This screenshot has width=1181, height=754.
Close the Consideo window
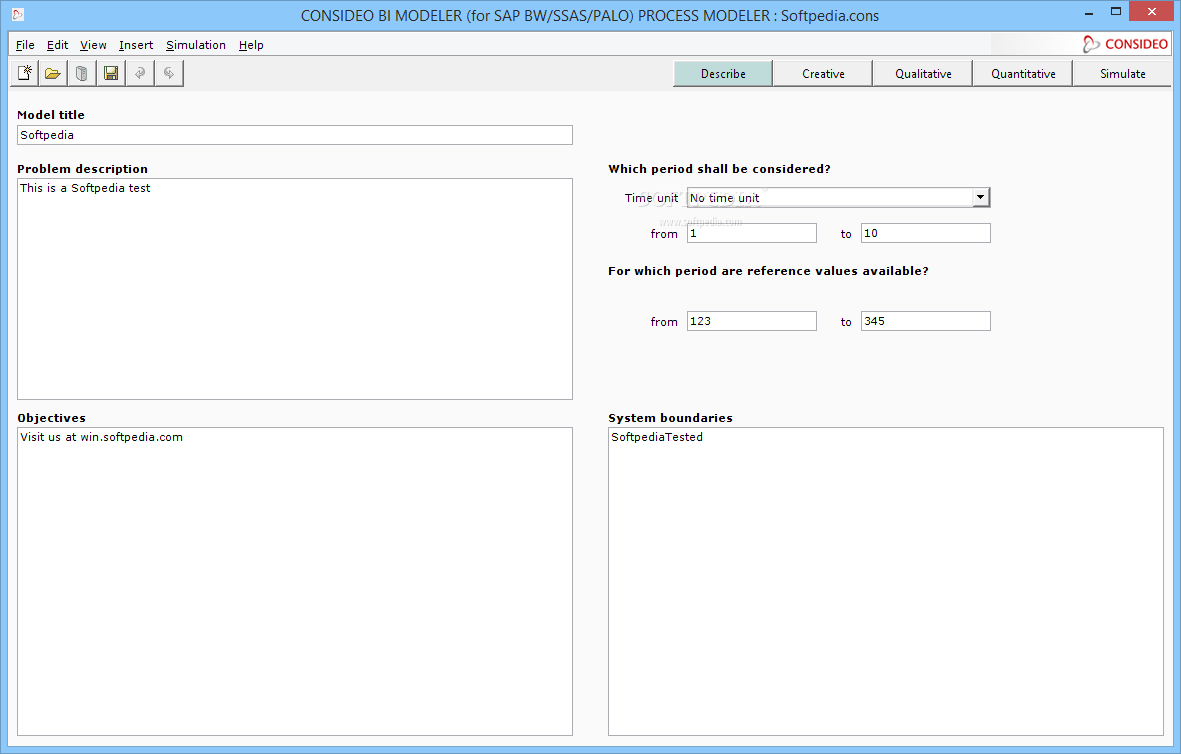tap(1152, 11)
